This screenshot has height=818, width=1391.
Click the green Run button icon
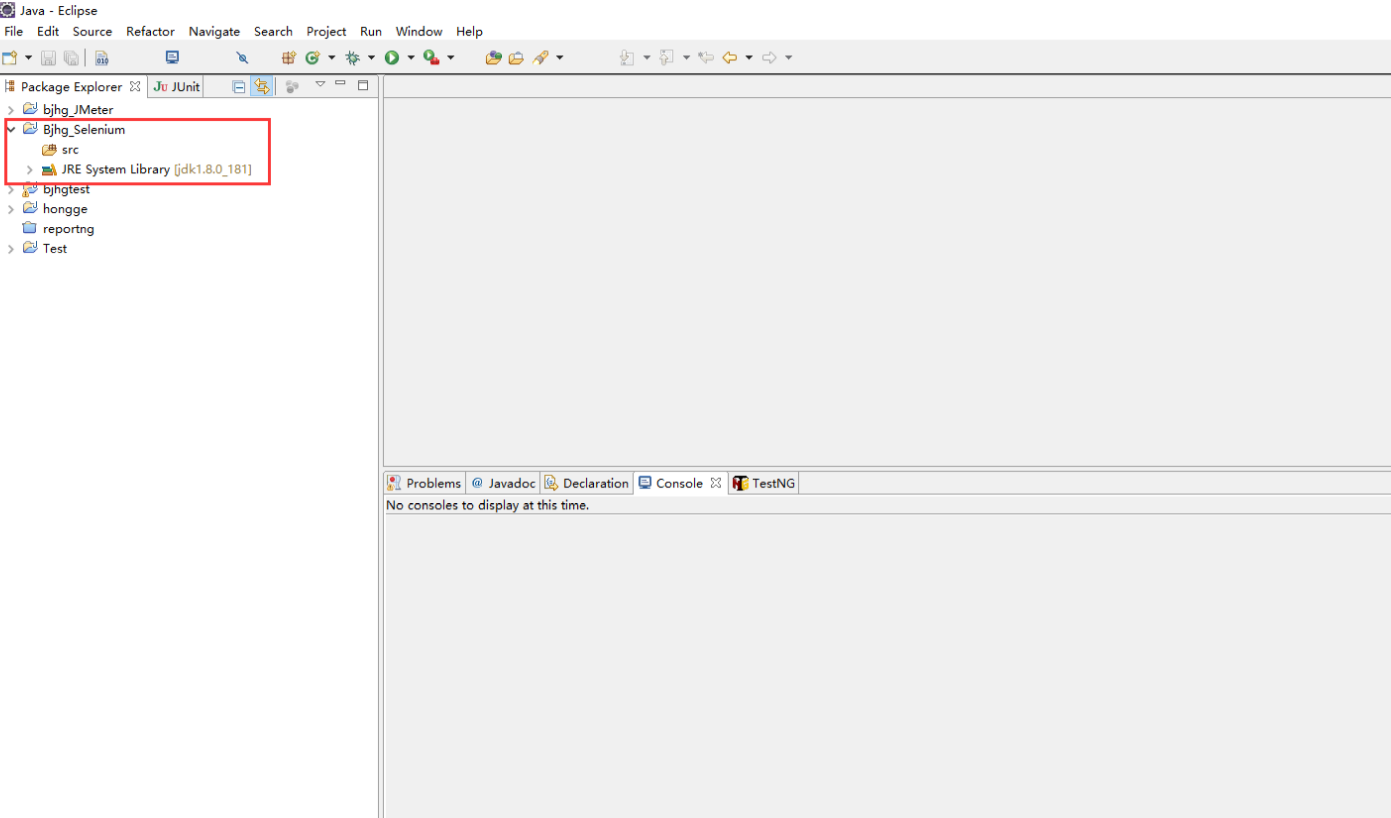(x=392, y=58)
